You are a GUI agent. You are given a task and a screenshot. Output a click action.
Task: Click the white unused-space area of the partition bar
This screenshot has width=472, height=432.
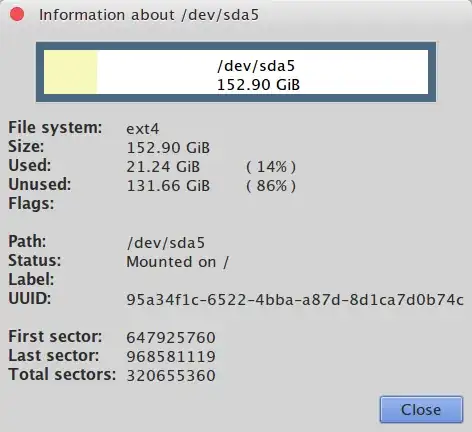pos(262,72)
